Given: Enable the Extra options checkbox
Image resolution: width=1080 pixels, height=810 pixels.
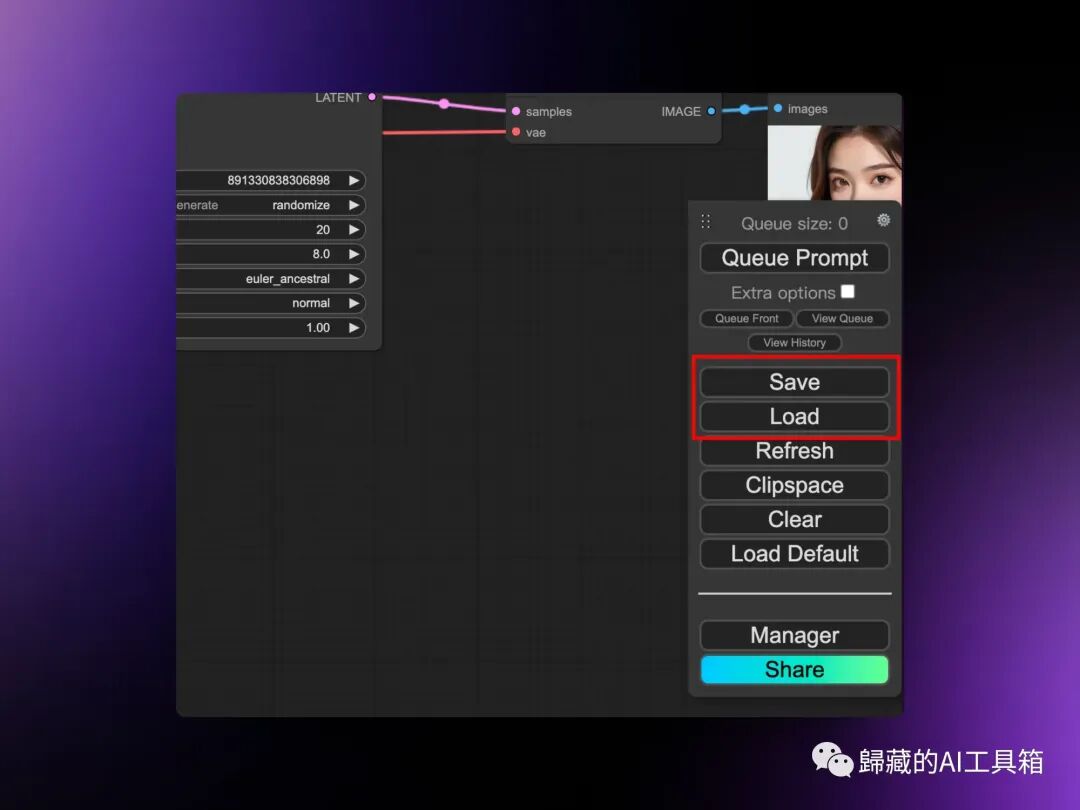Looking at the screenshot, I should pyautogui.click(x=848, y=292).
